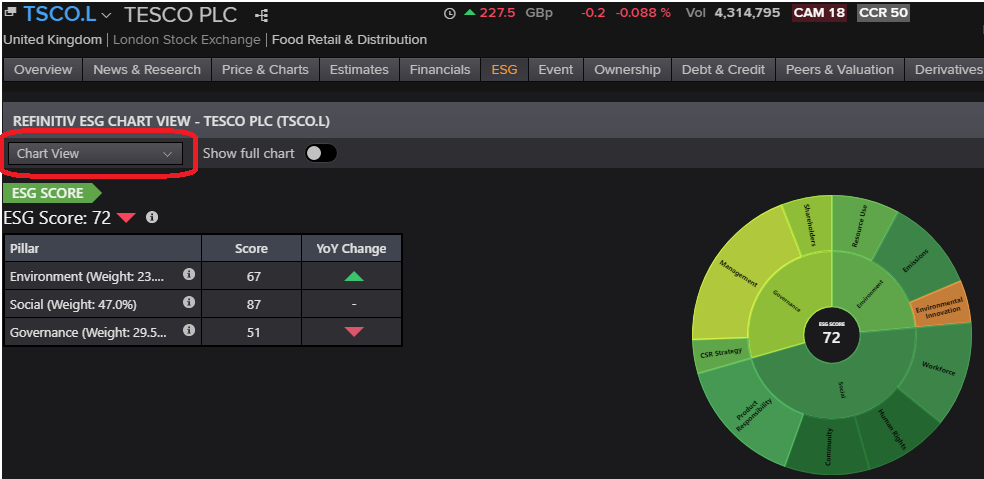Screen dimensions: 984x479
Task: Go to the Ownership tab
Action: (x=627, y=70)
